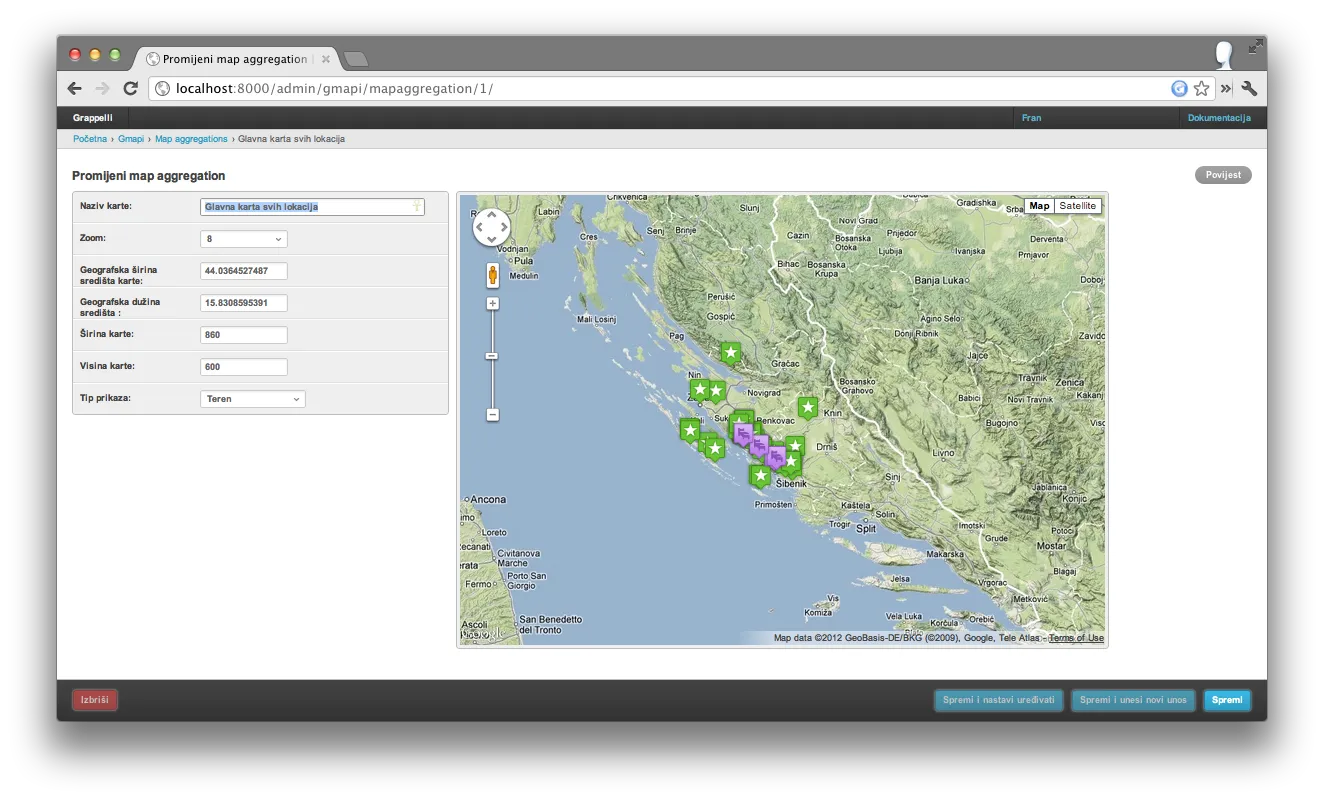This screenshot has width=1324, height=800.
Task: Open the Zoom level dropdown
Action: 244,239
